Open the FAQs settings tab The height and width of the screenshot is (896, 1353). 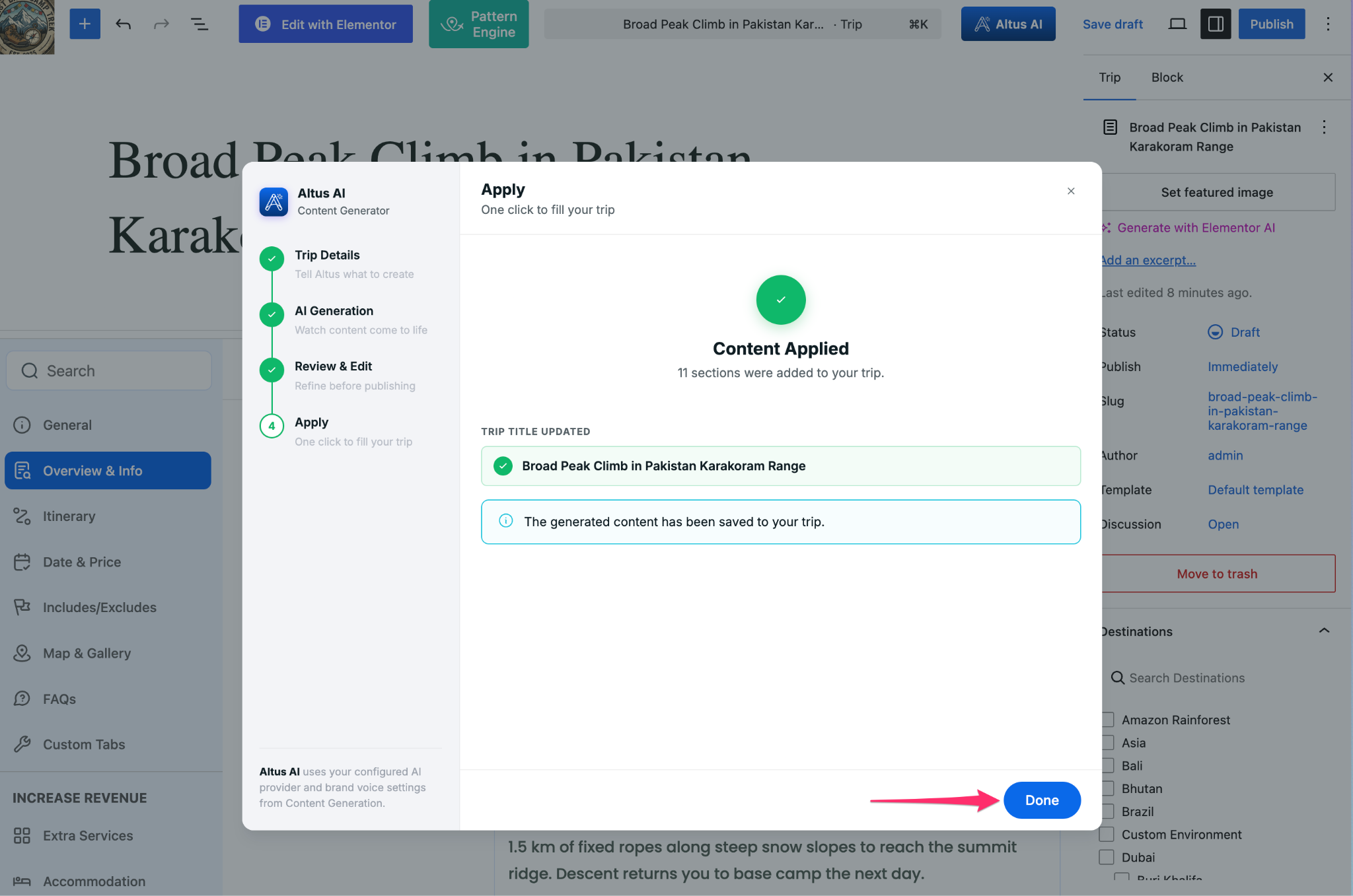tap(108, 699)
